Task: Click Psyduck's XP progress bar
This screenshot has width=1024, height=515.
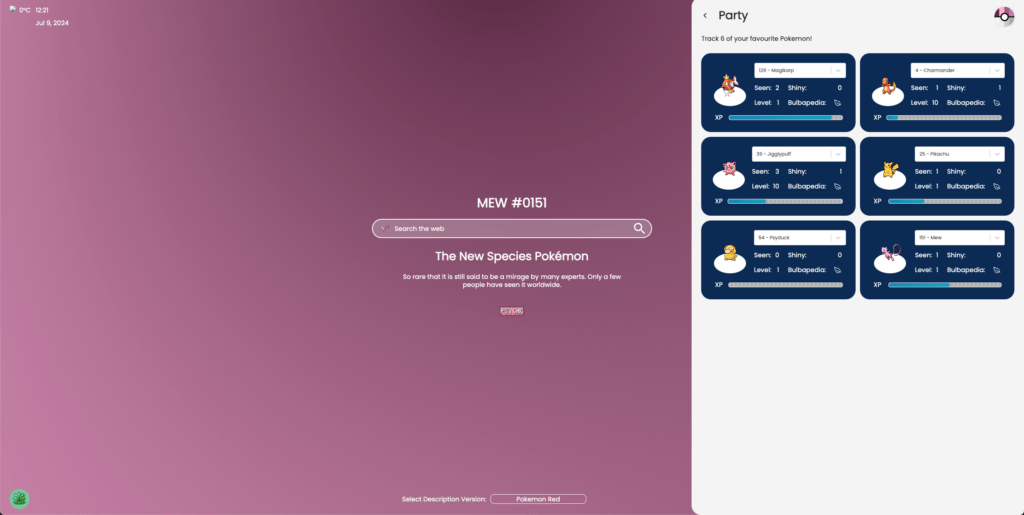Action: (x=786, y=285)
